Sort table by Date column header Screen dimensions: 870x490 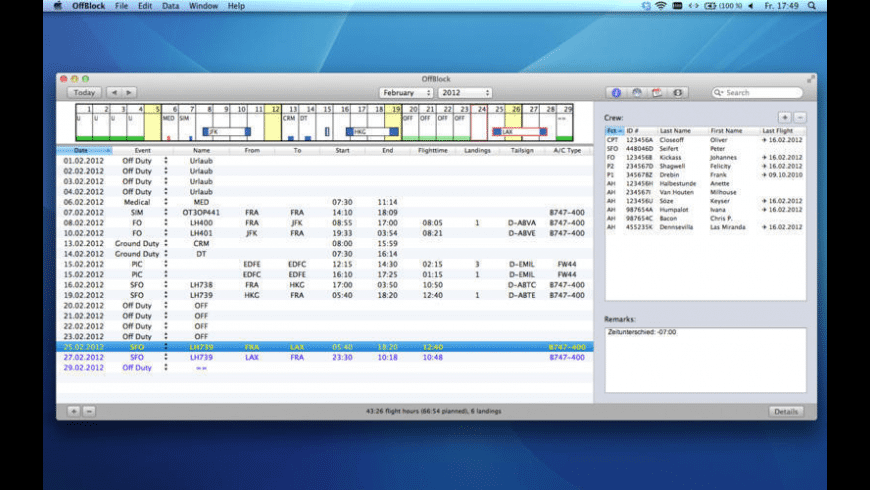click(x=82, y=150)
